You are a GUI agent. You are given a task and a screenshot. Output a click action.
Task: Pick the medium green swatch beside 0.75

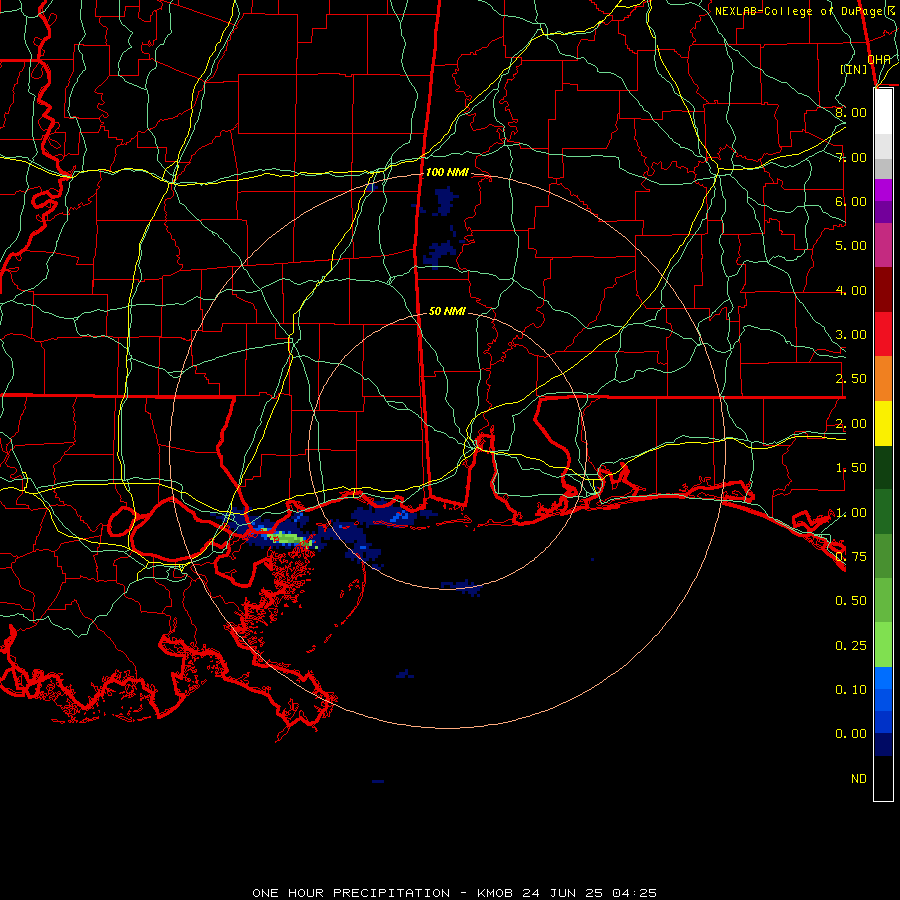[x=883, y=556]
